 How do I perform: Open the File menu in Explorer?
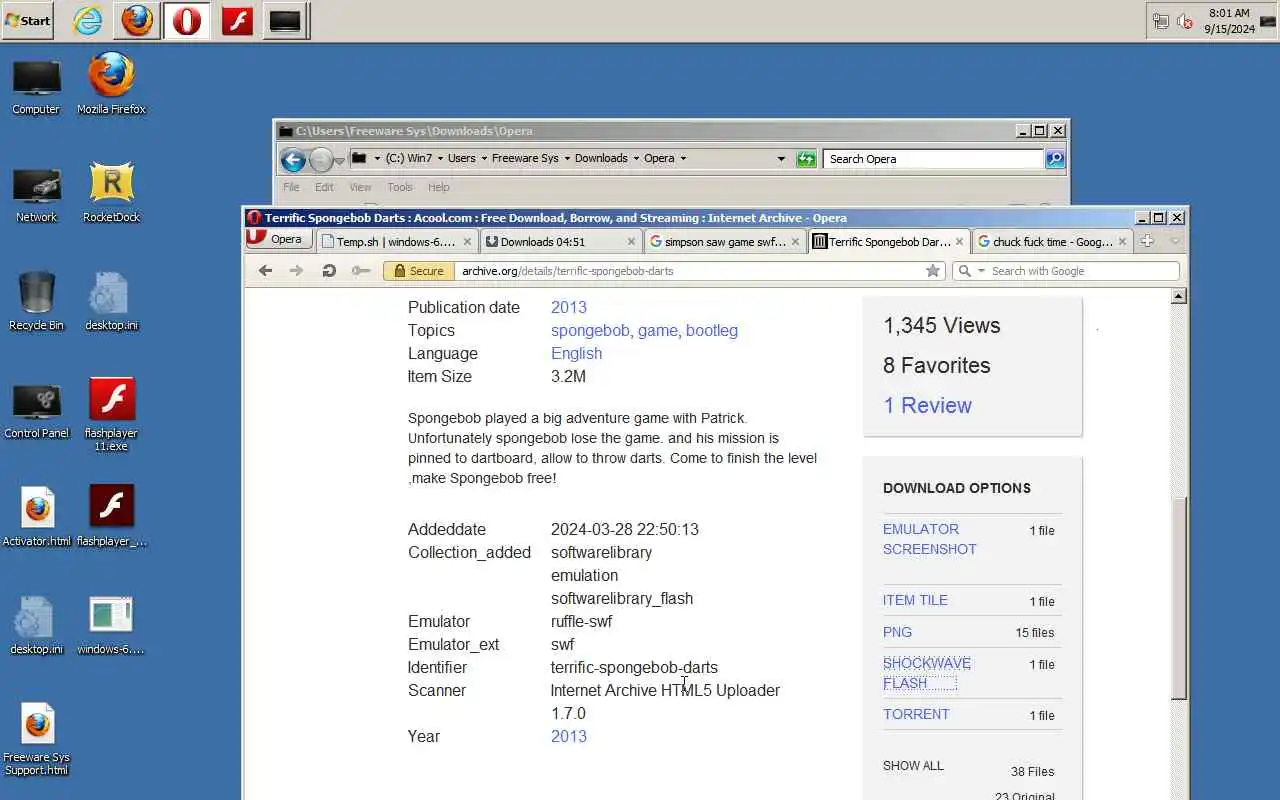(x=291, y=187)
